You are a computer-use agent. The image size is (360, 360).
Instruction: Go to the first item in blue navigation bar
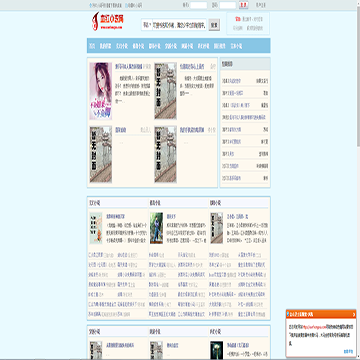pos(92,46)
